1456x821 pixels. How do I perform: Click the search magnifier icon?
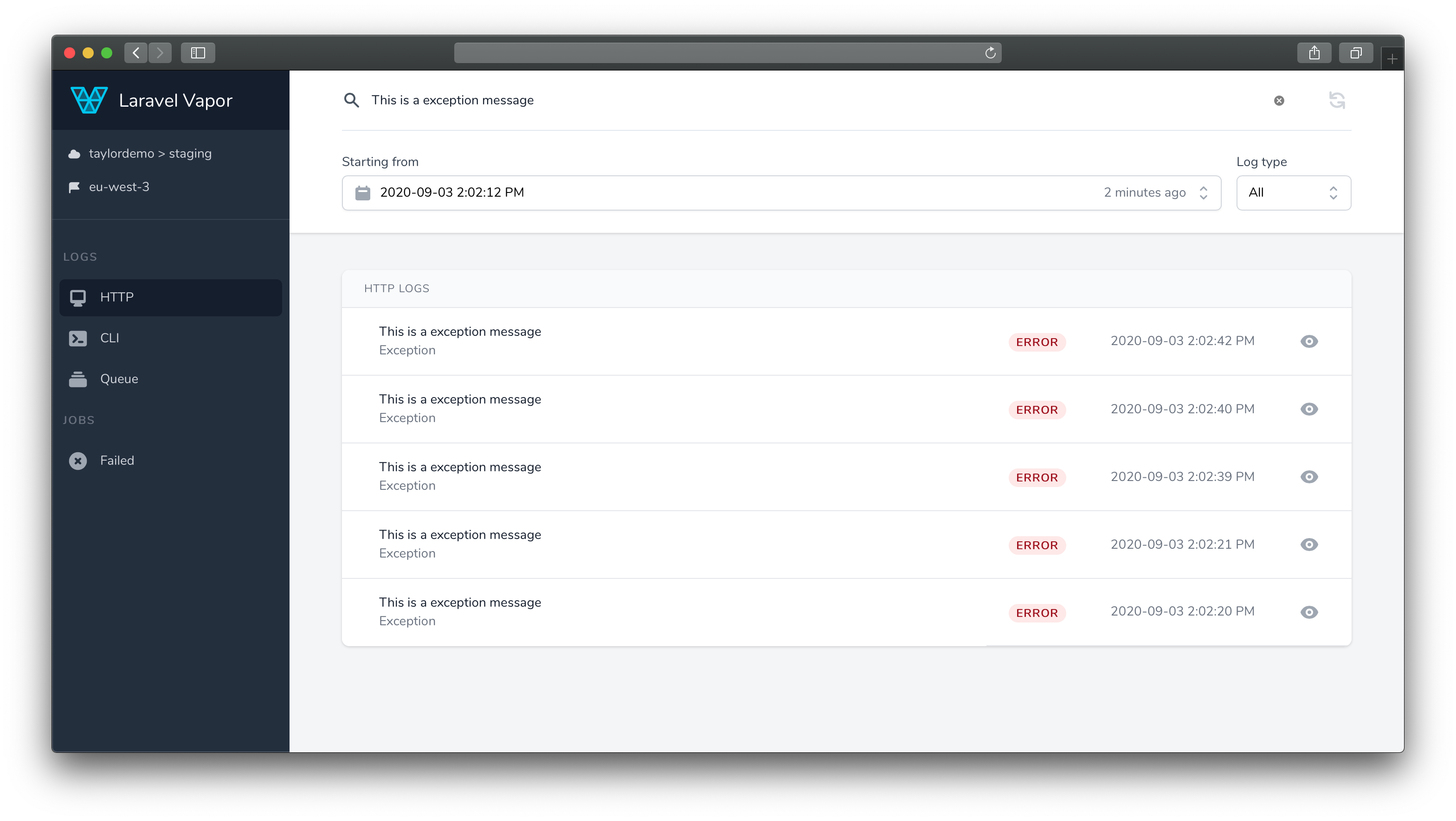(352, 100)
